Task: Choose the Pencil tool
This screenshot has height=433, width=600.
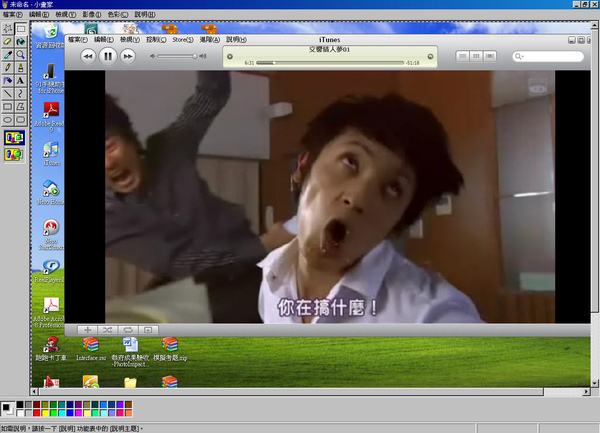Action: [x=7, y=67]
